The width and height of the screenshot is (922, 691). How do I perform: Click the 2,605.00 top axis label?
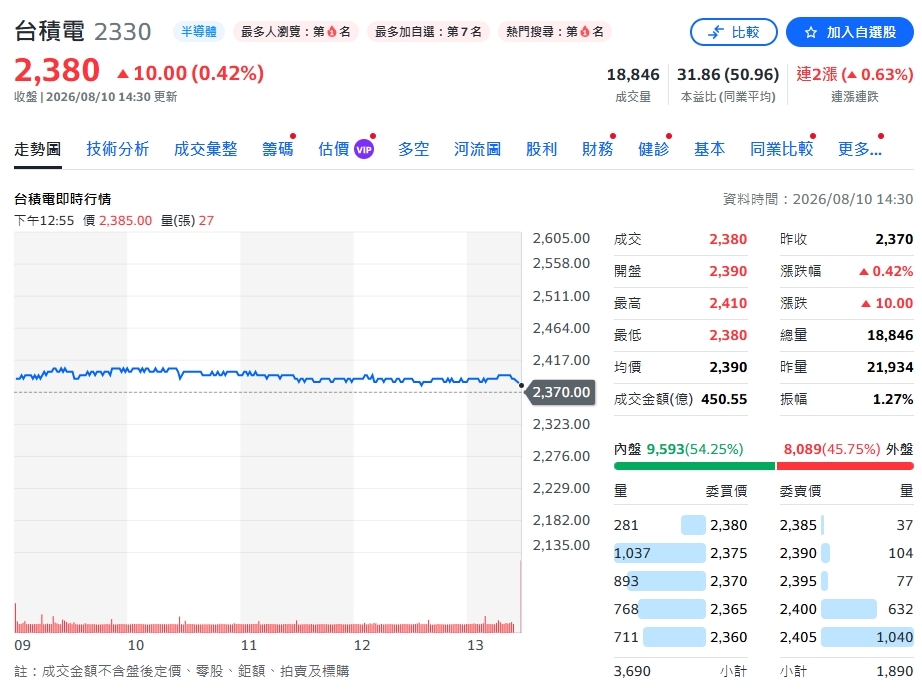(x=561, y=239)
